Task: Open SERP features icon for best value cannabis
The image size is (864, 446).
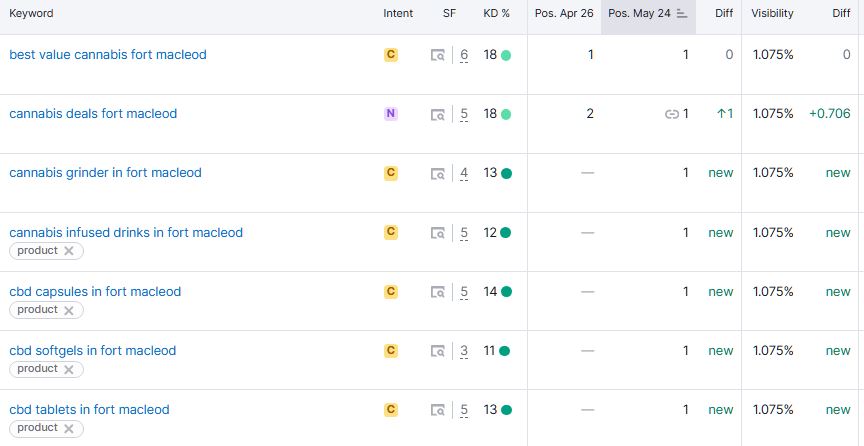Action: tap(438, 56)
